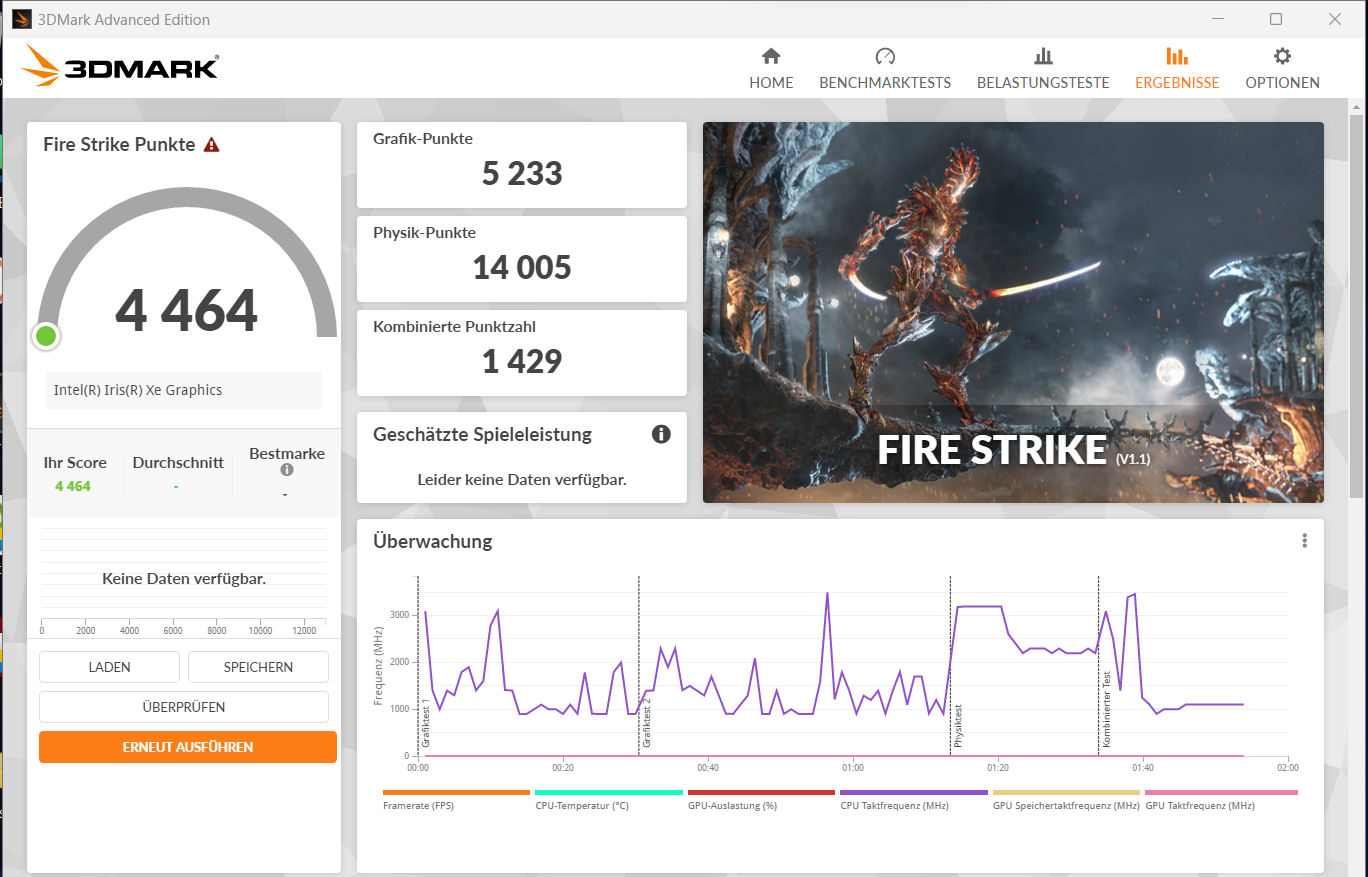This screenshot has width=1368, height=877.
Task: Click the green dot on score gauge
Action: [45, 336]
